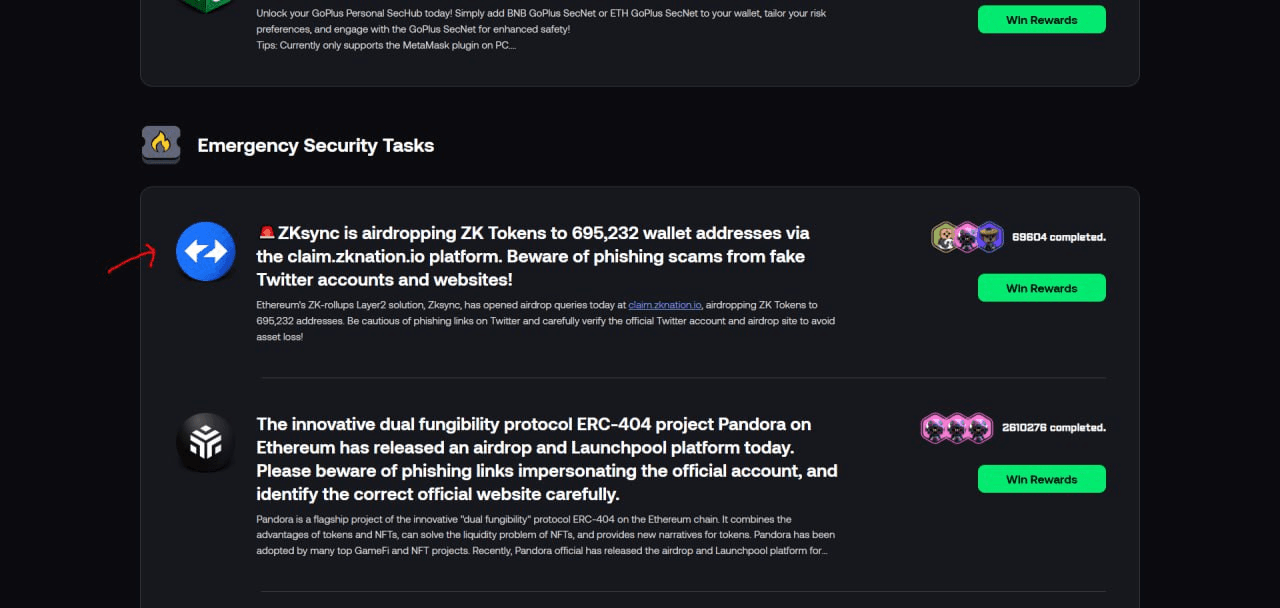The height and width of the screenshot is (608, 1280).
Task: Click the pink hexagon avatar in ZKsync task
Action: pos(967,237)
